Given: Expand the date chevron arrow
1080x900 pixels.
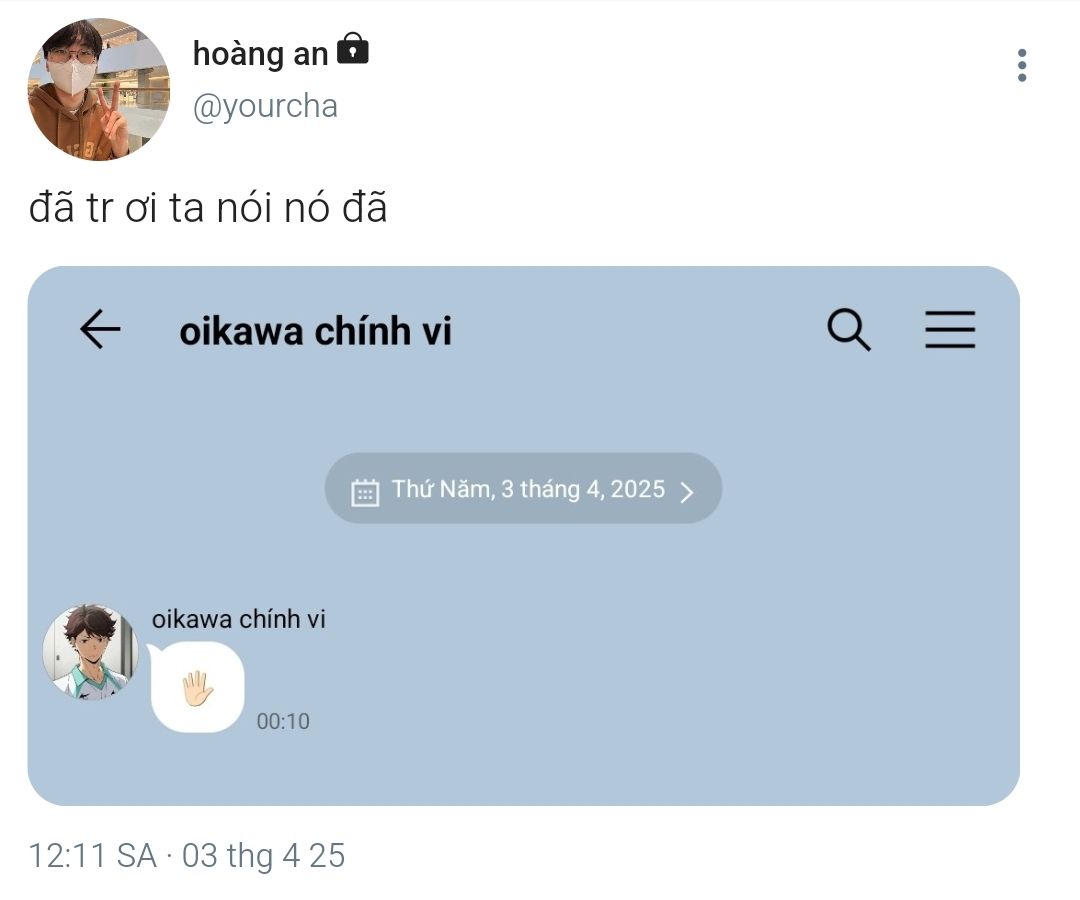Looking at the screenshot, I should coord(686,492).
